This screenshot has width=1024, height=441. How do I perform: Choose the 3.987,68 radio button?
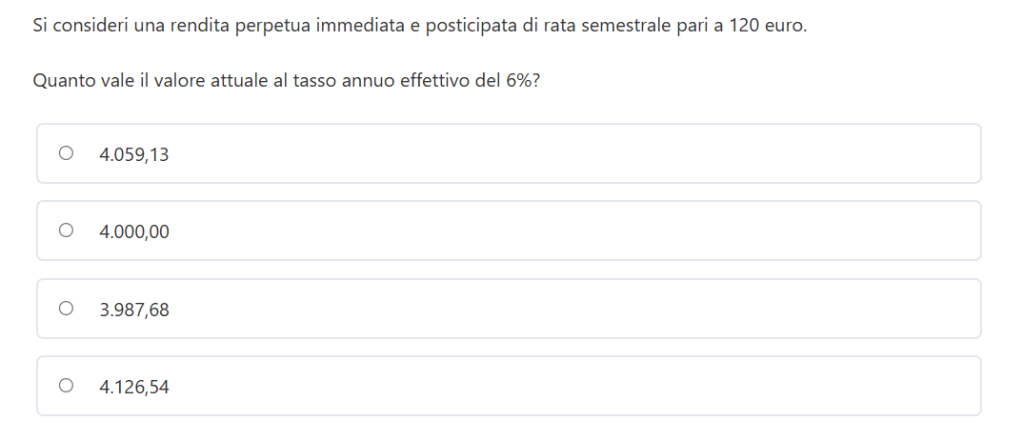click(66, 309)
